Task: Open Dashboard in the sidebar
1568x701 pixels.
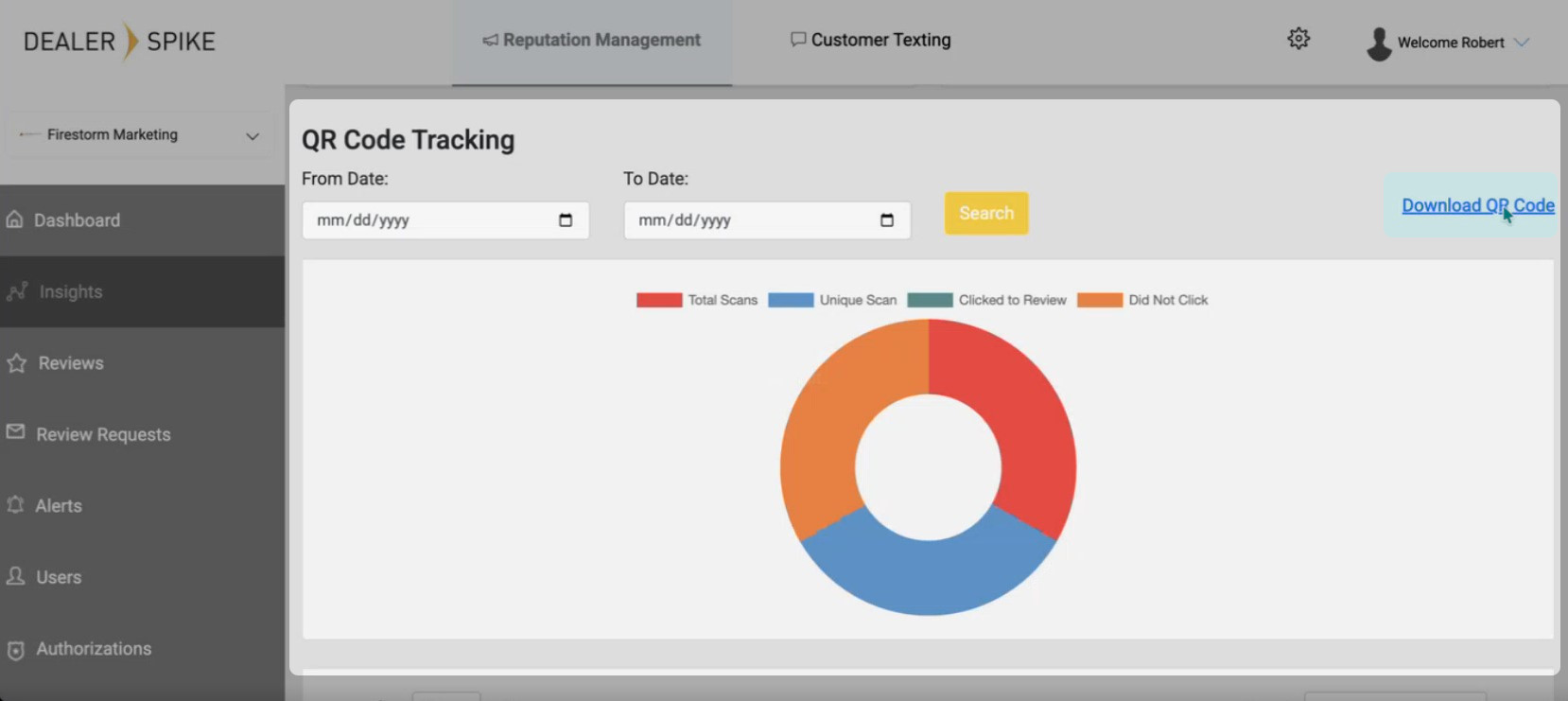Action: point(142,220)
